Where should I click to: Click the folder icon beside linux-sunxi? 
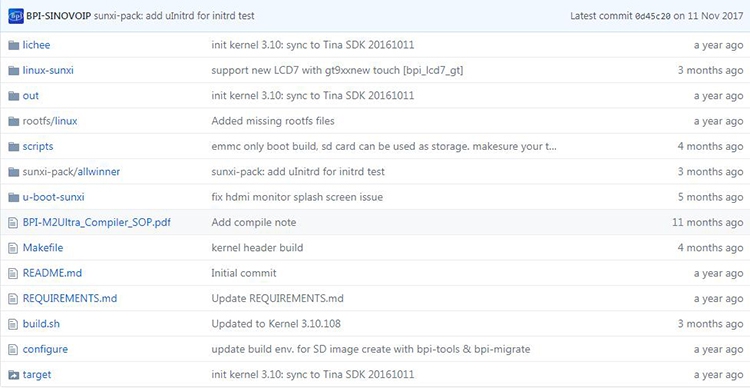tap(13, 71)
